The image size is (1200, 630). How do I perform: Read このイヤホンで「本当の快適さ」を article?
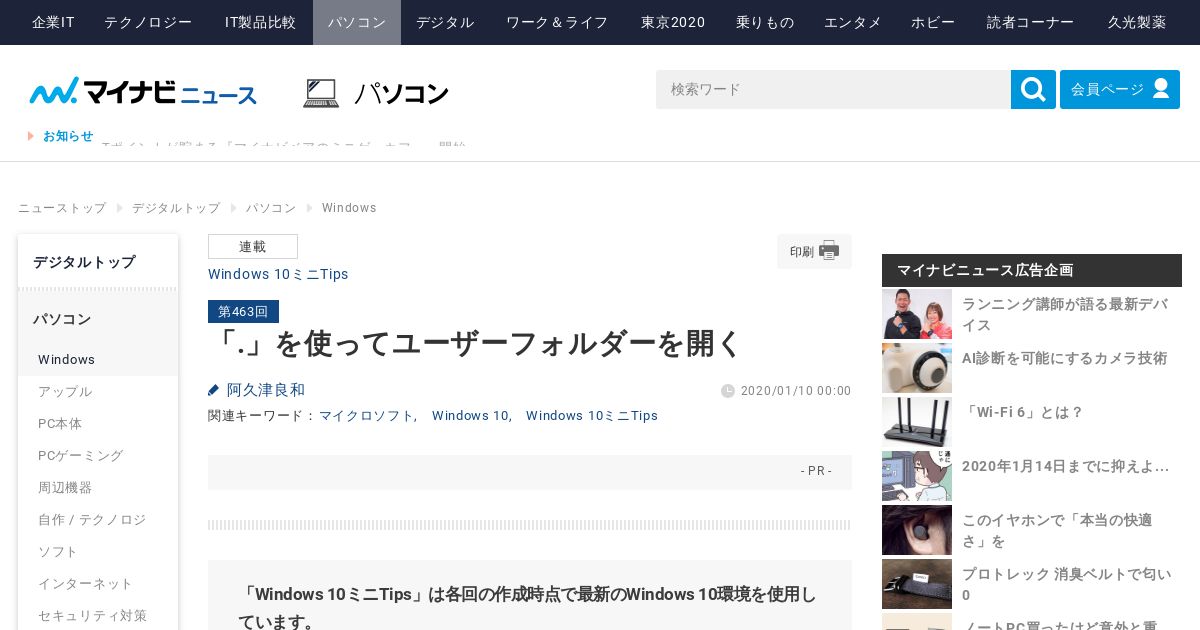click(x=1057, y=530)
